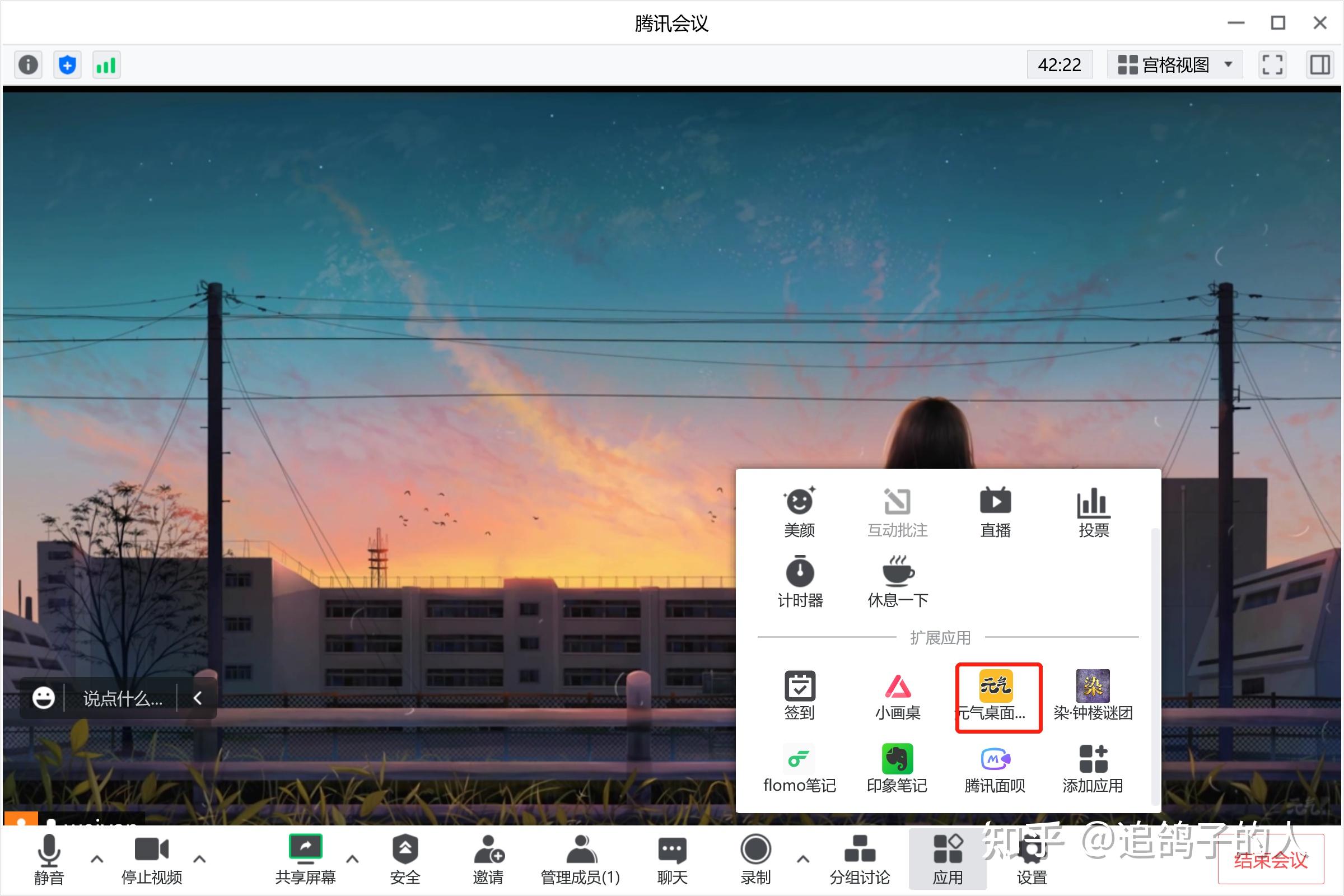Toggle the 应用 apps menu

948,860
